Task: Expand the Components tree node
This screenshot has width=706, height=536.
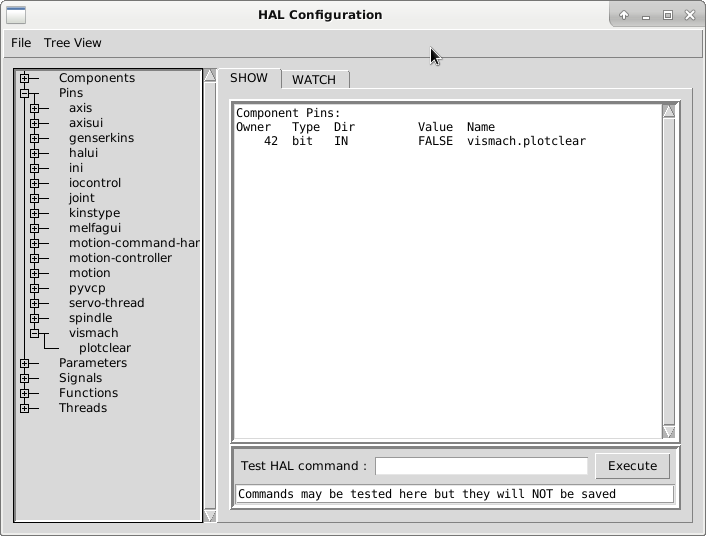Action: [25, 78]
